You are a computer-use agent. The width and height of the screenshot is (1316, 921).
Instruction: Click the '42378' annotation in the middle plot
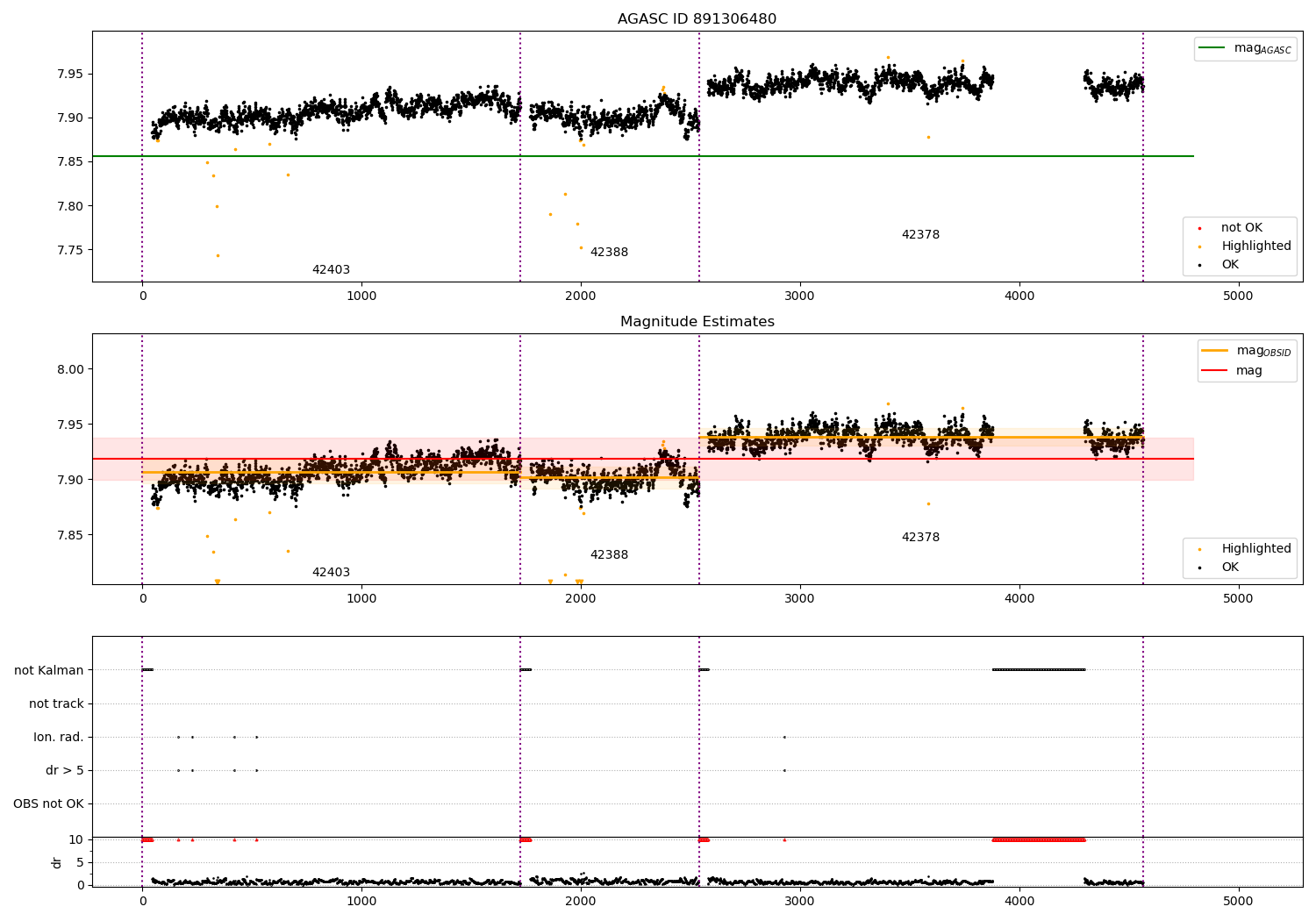(x=920, y=538)
